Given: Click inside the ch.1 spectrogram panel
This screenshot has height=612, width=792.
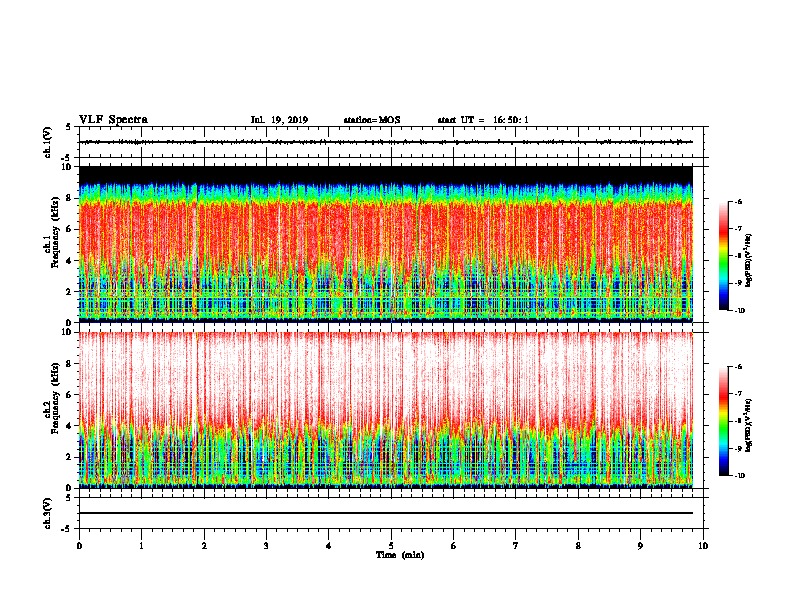Looking at the screenshot, I should (x=386, y=244).
